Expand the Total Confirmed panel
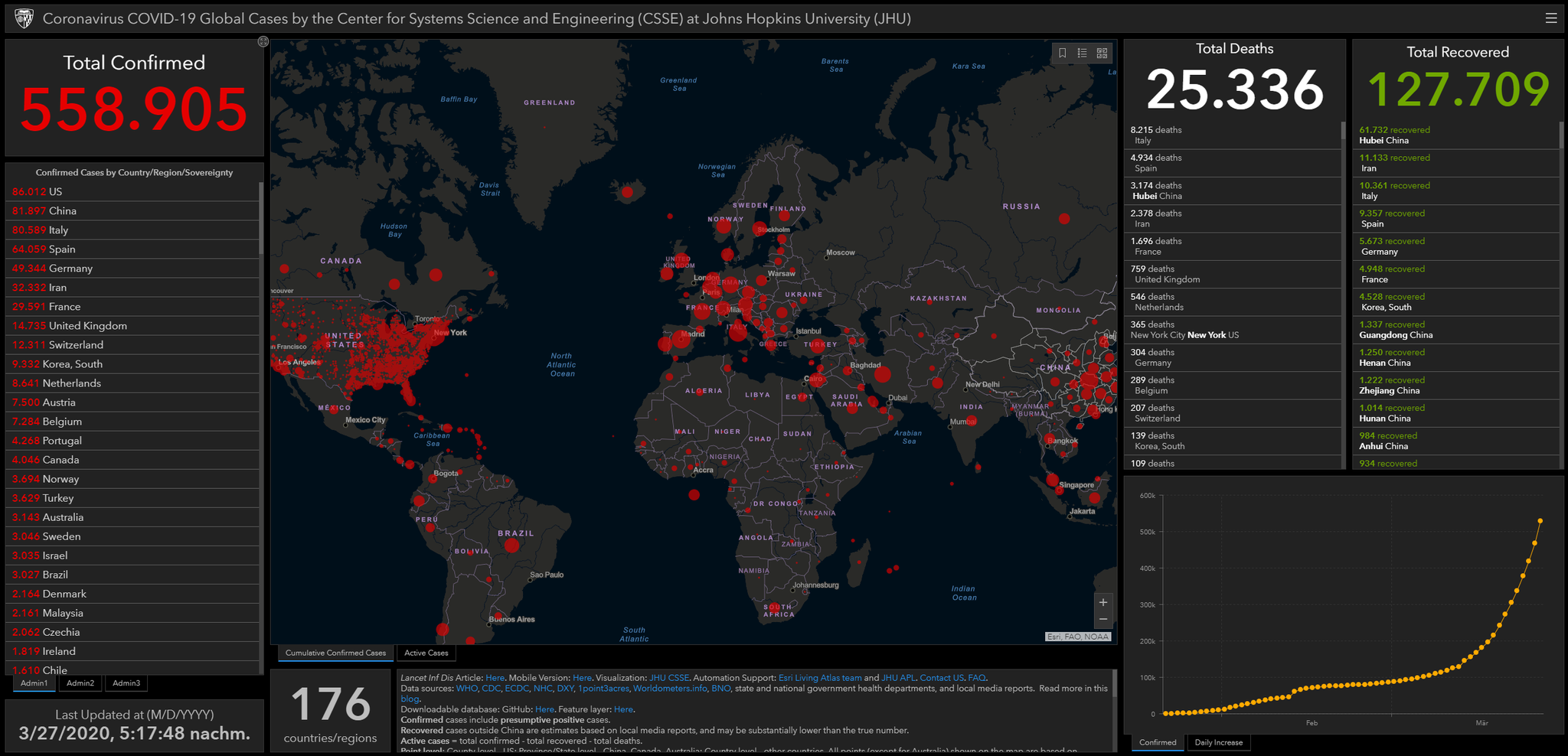The height and width of the screenshot is (756, 1568). pos(263,42)
